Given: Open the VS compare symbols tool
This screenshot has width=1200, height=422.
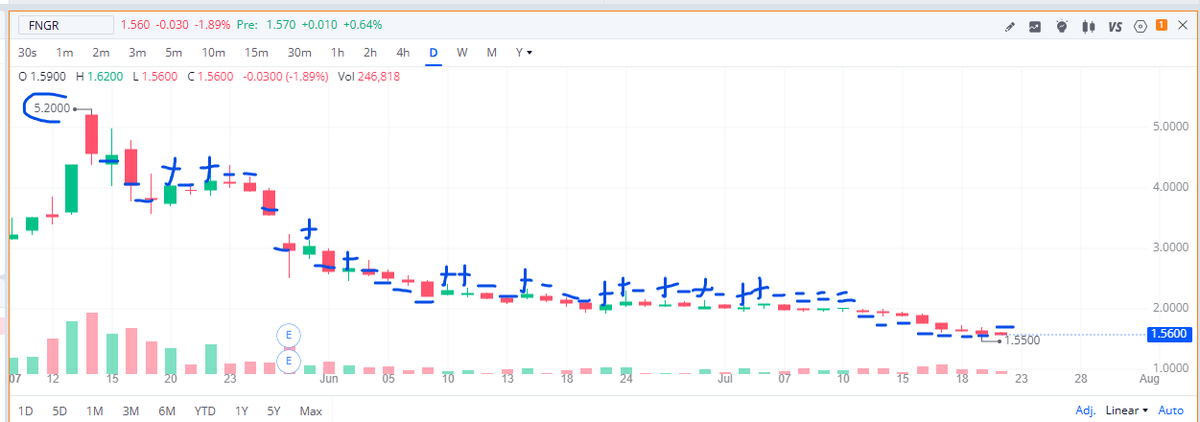Looking at the screenshot, I should pos(1114,26).
